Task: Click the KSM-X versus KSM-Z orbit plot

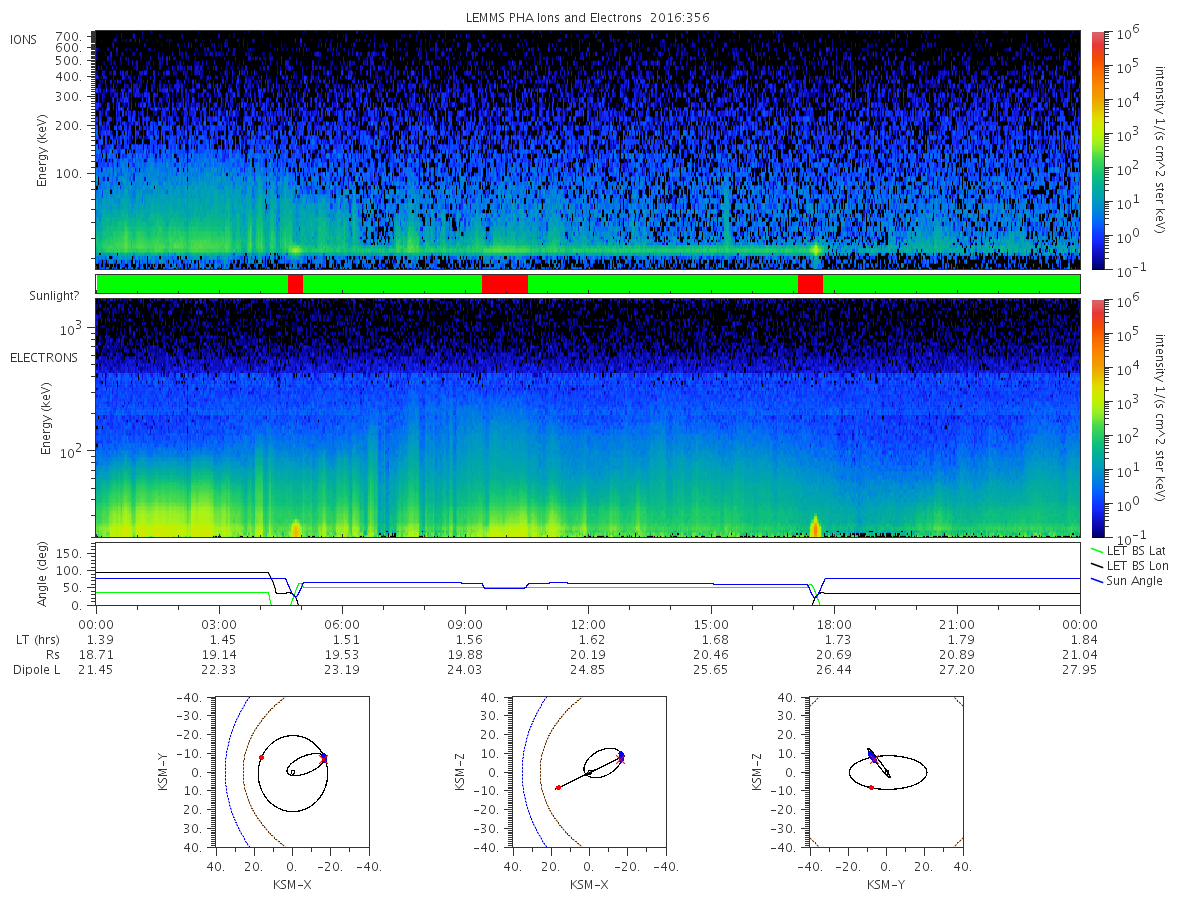Action: point(589,772)
